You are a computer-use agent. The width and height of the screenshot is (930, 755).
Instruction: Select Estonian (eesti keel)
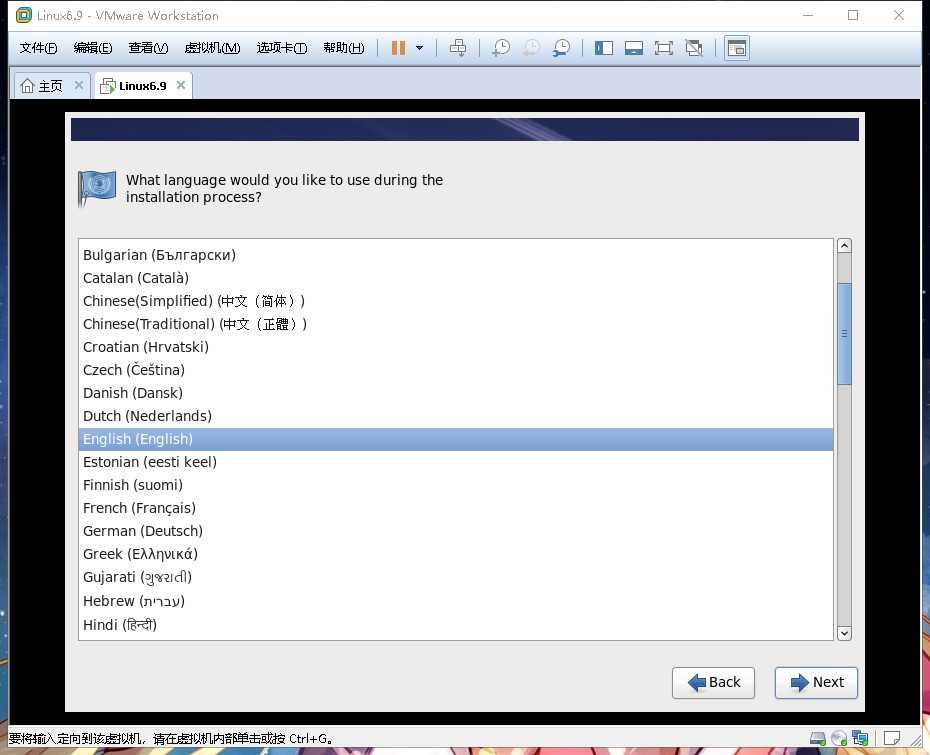[456, 462]
